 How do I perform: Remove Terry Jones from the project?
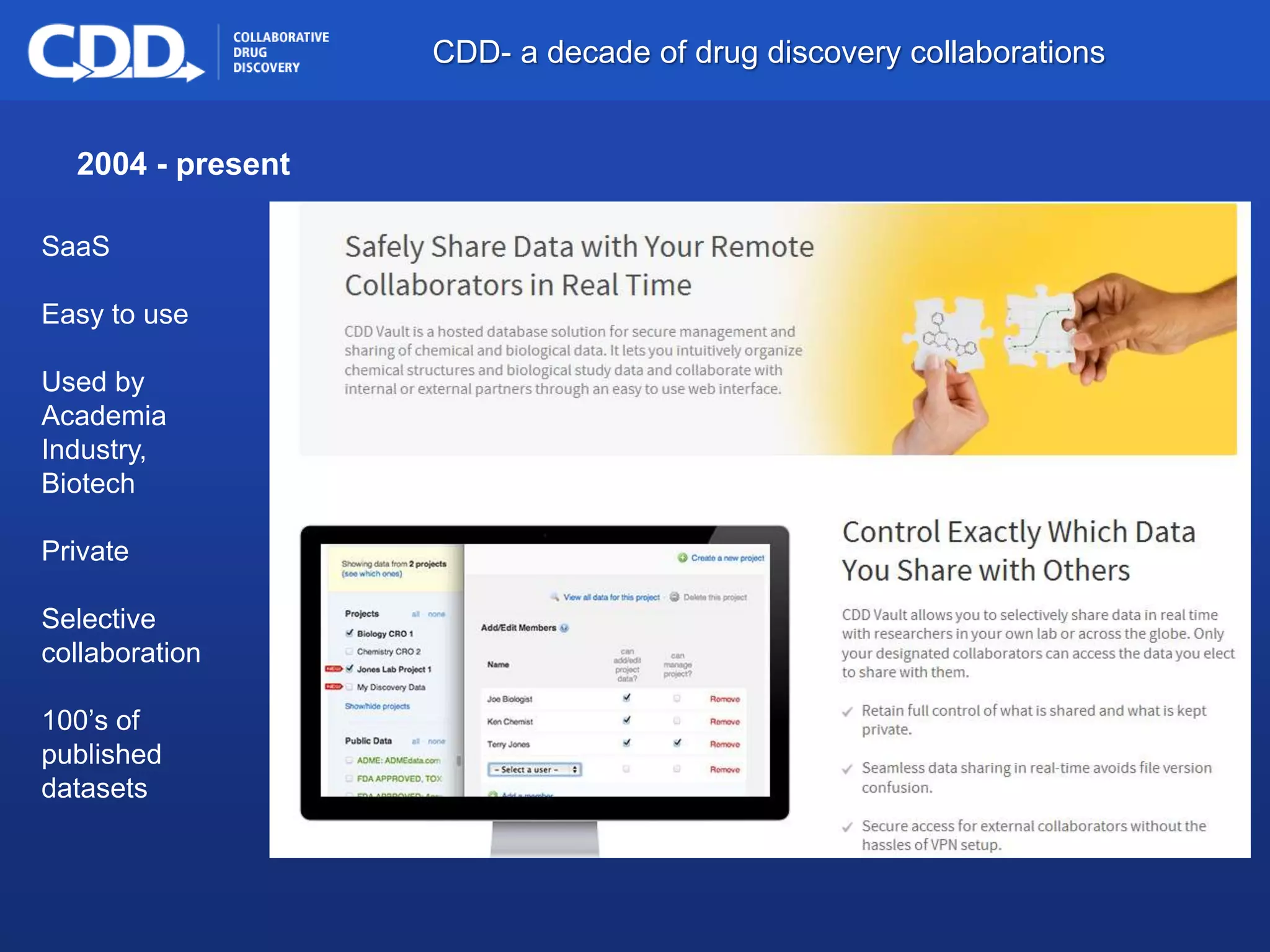725,744
